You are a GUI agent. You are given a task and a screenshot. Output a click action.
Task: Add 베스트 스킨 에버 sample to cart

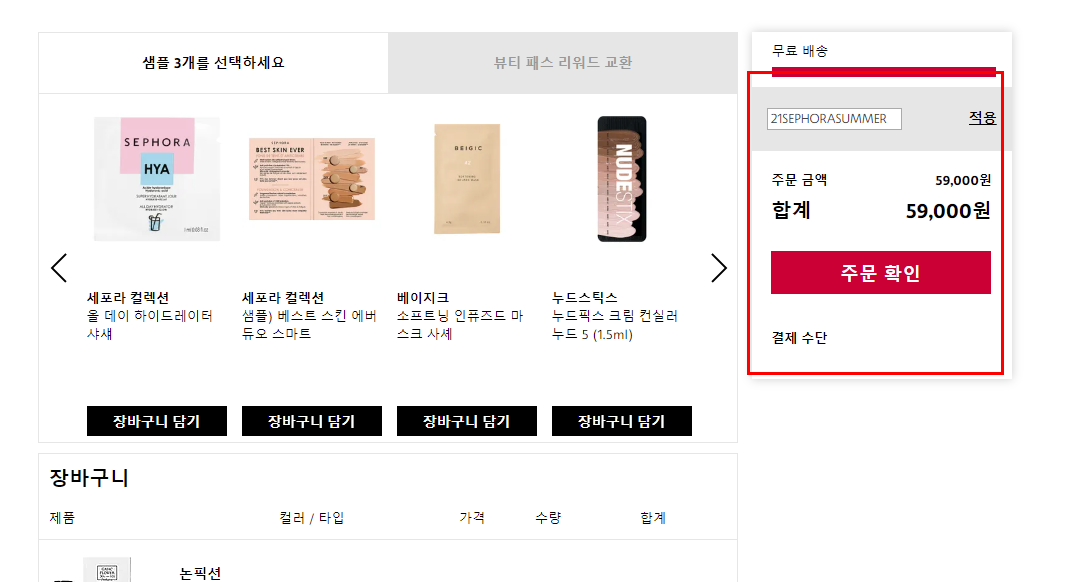tap(311, 421)
